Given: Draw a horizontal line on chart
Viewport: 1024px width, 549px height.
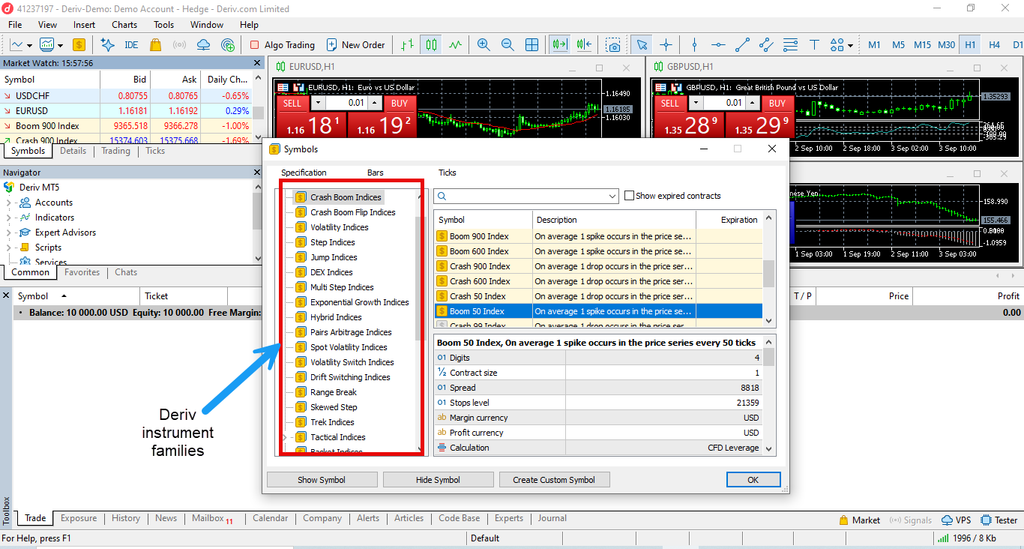Looking at the screenshot, I should click(x=718, y=45).
